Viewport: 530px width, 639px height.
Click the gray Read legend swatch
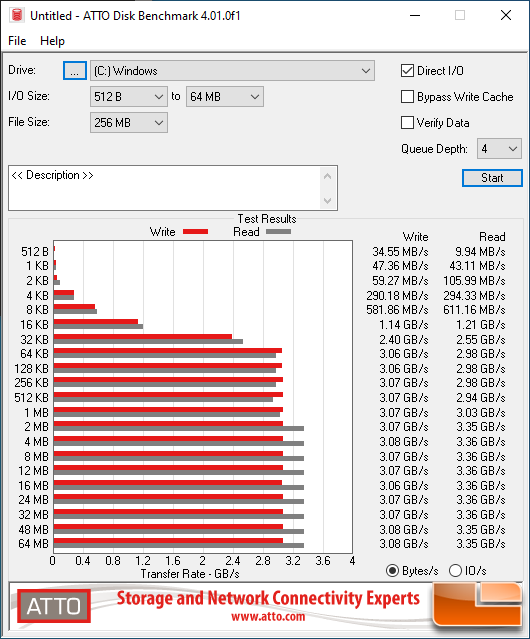(x=279, y=231)
